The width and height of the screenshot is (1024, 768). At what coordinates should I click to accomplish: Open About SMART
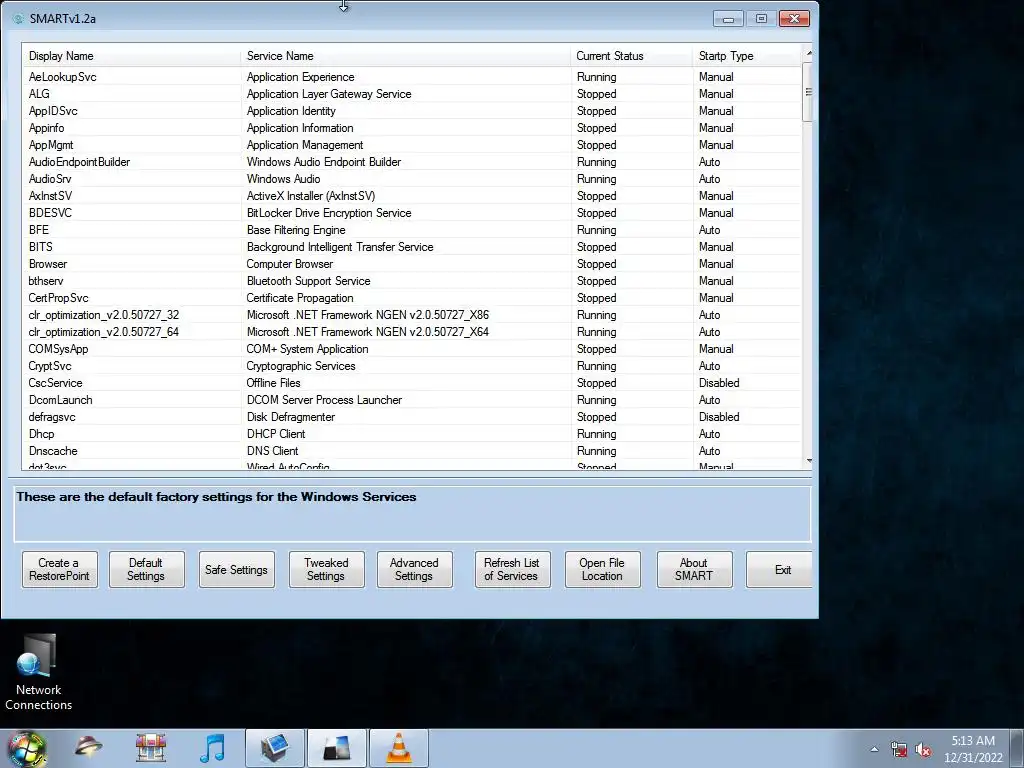coord(694,569)
